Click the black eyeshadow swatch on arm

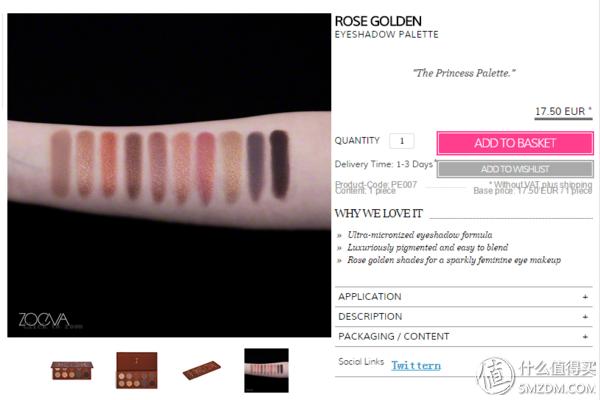(279, 164)
